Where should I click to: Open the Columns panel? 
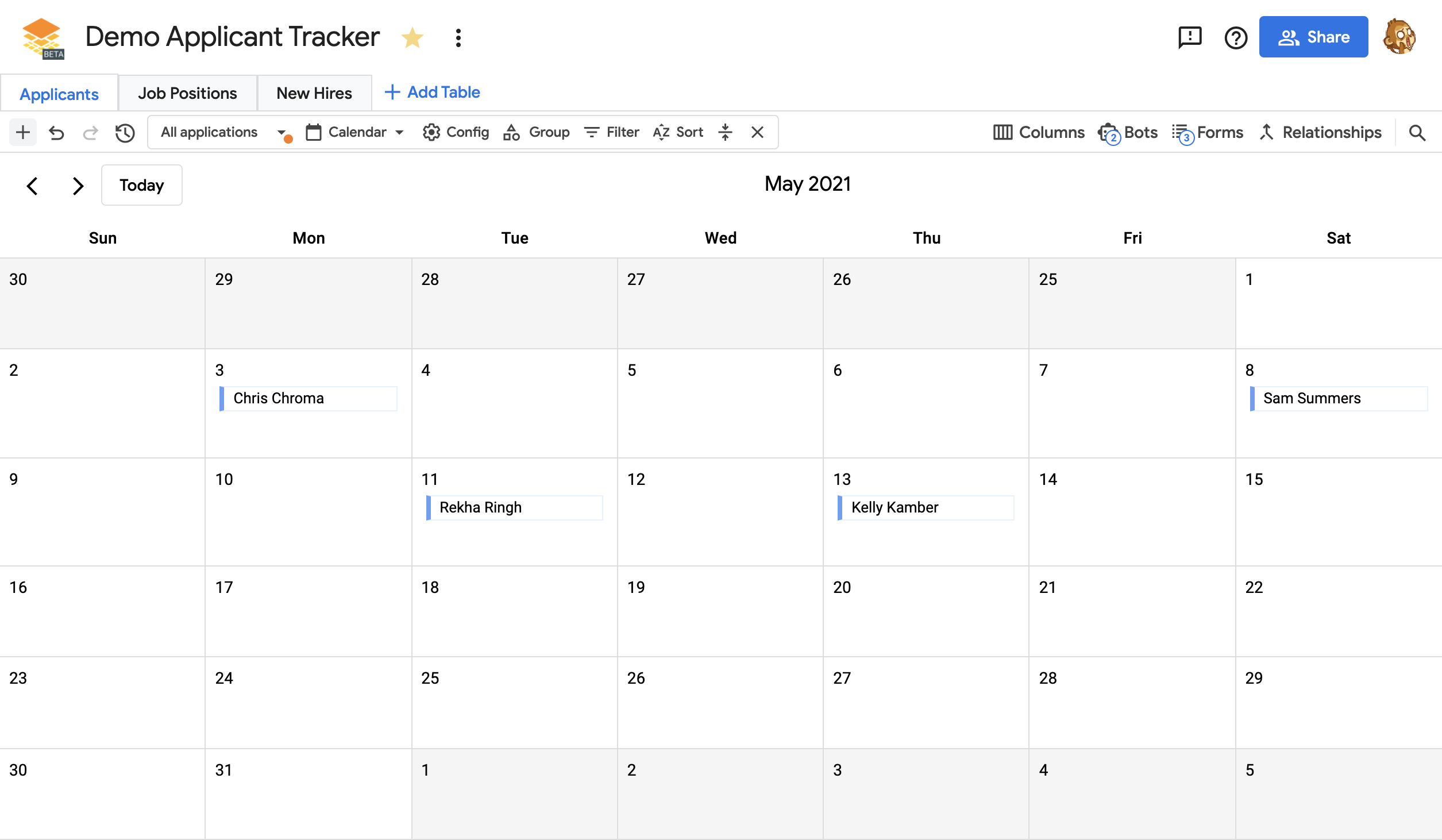pyautogui.click(x=1039, y=132)
